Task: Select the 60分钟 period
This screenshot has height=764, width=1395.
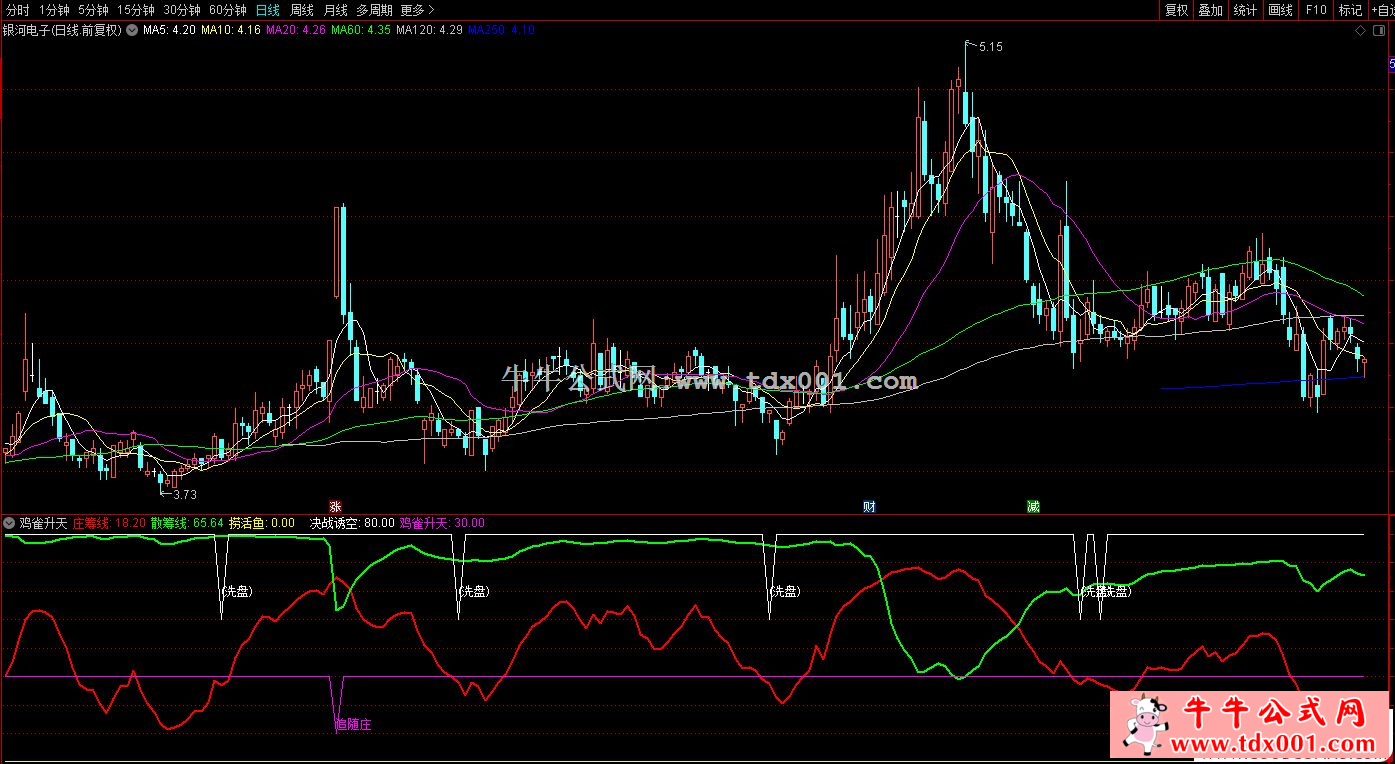Action: (x=228, y=10)
